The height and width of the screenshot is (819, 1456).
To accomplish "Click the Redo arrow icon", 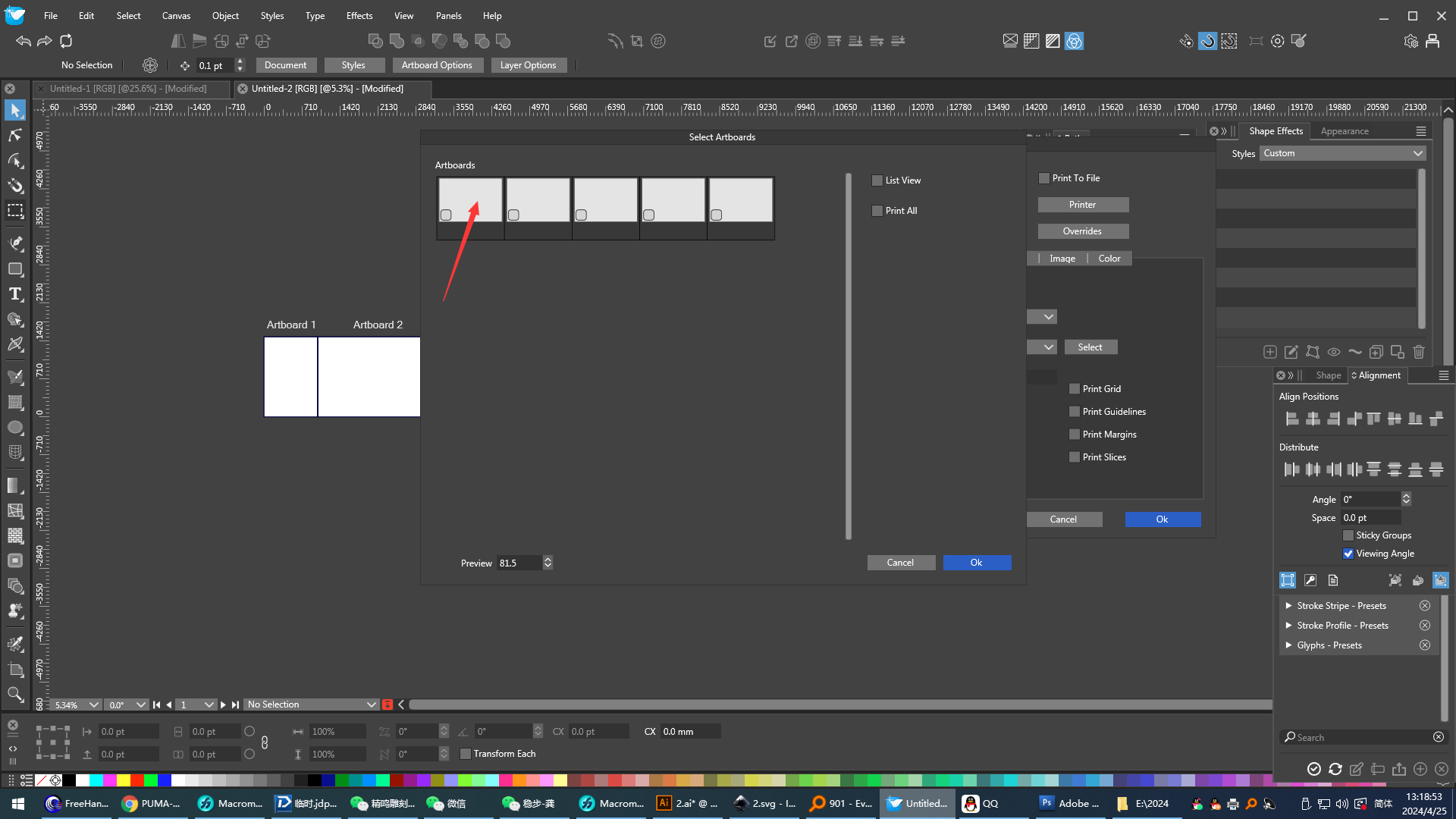I will click(x=45, y=41).
